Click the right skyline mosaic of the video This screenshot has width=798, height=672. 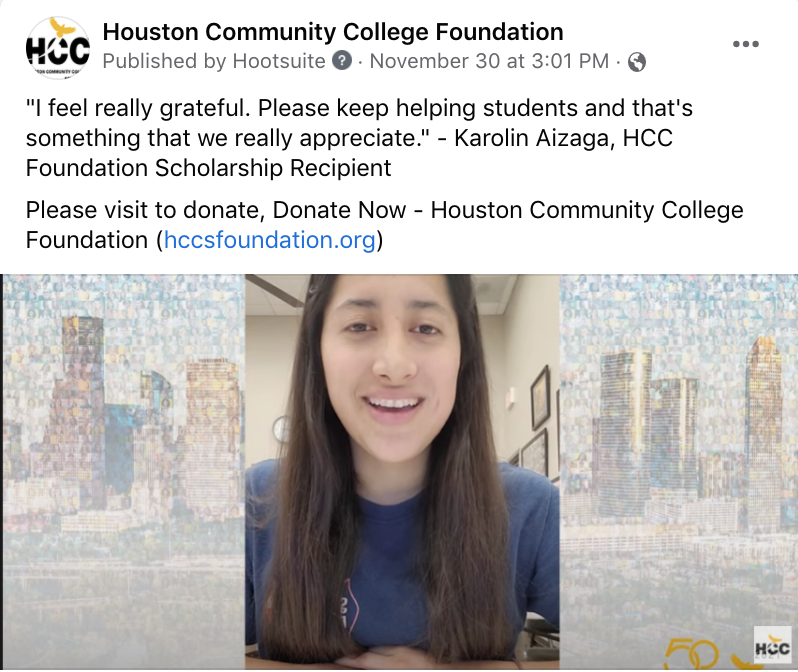678,471
